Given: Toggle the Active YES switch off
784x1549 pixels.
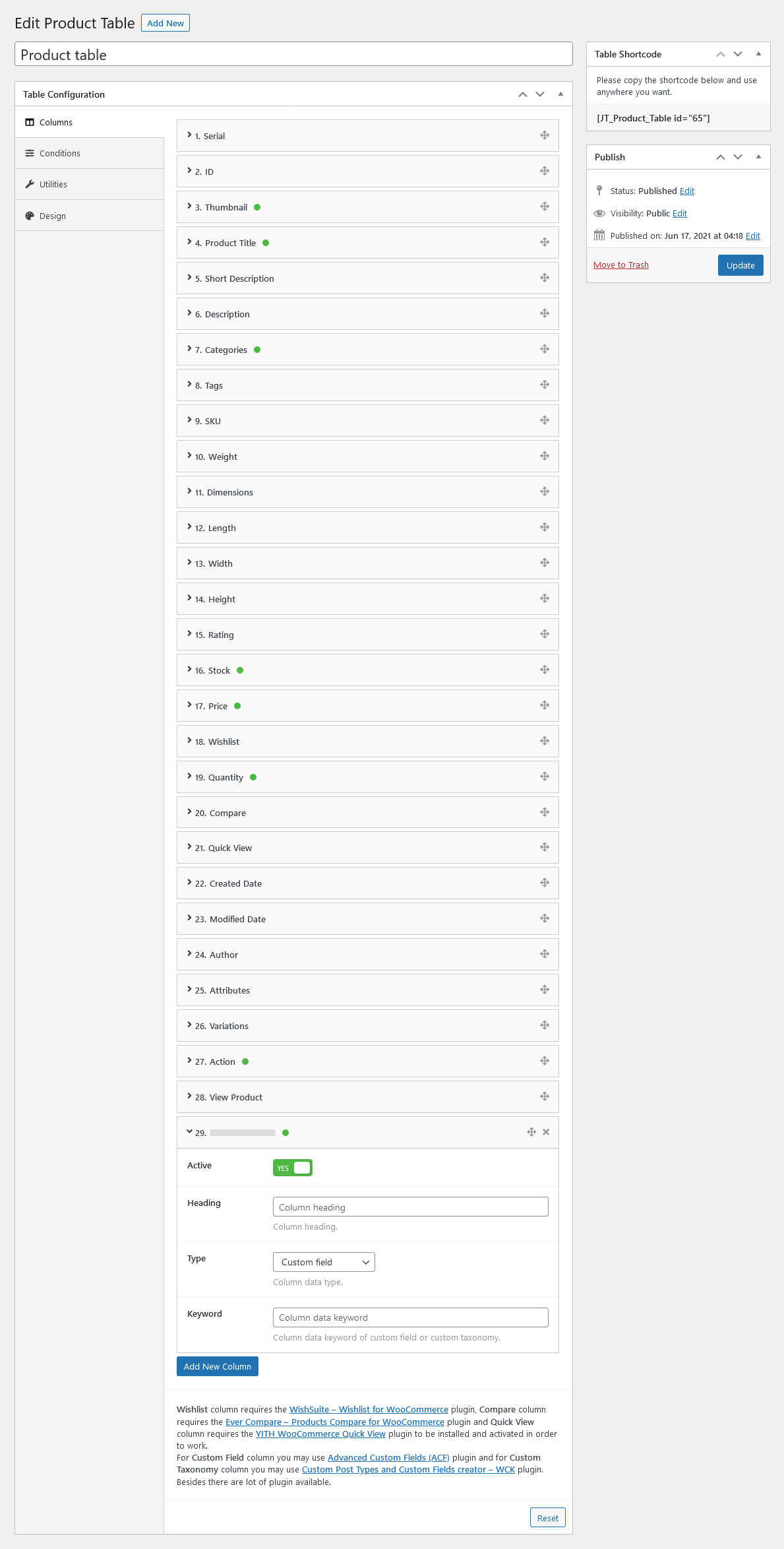Looking at the screenshot, I should [x=293, y=1168].
